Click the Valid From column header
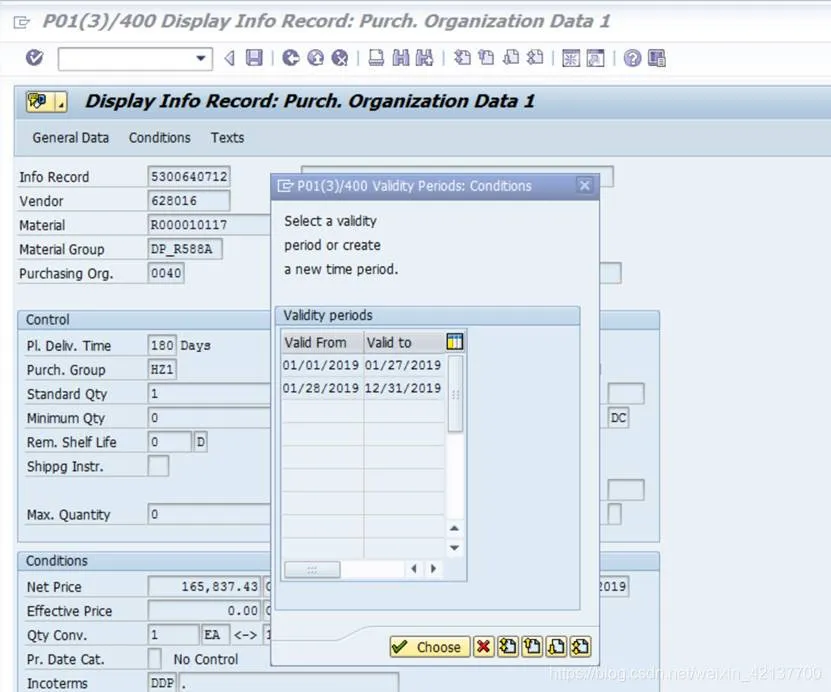The width and height of the screenshot is (831, 692). 322,343
